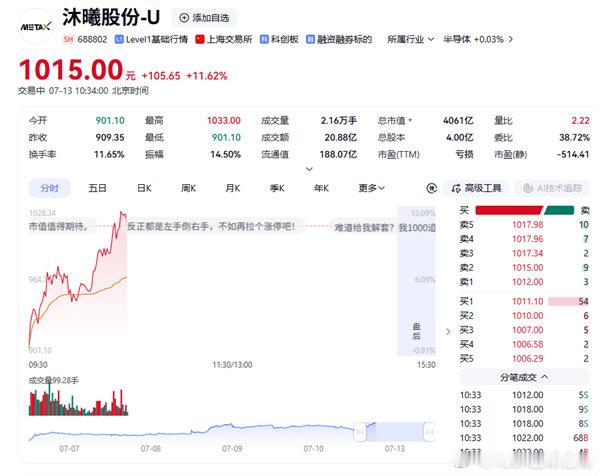Toggle the 总市值 dropdown arrow
This screenshot has width=600, height=476.
410,121
